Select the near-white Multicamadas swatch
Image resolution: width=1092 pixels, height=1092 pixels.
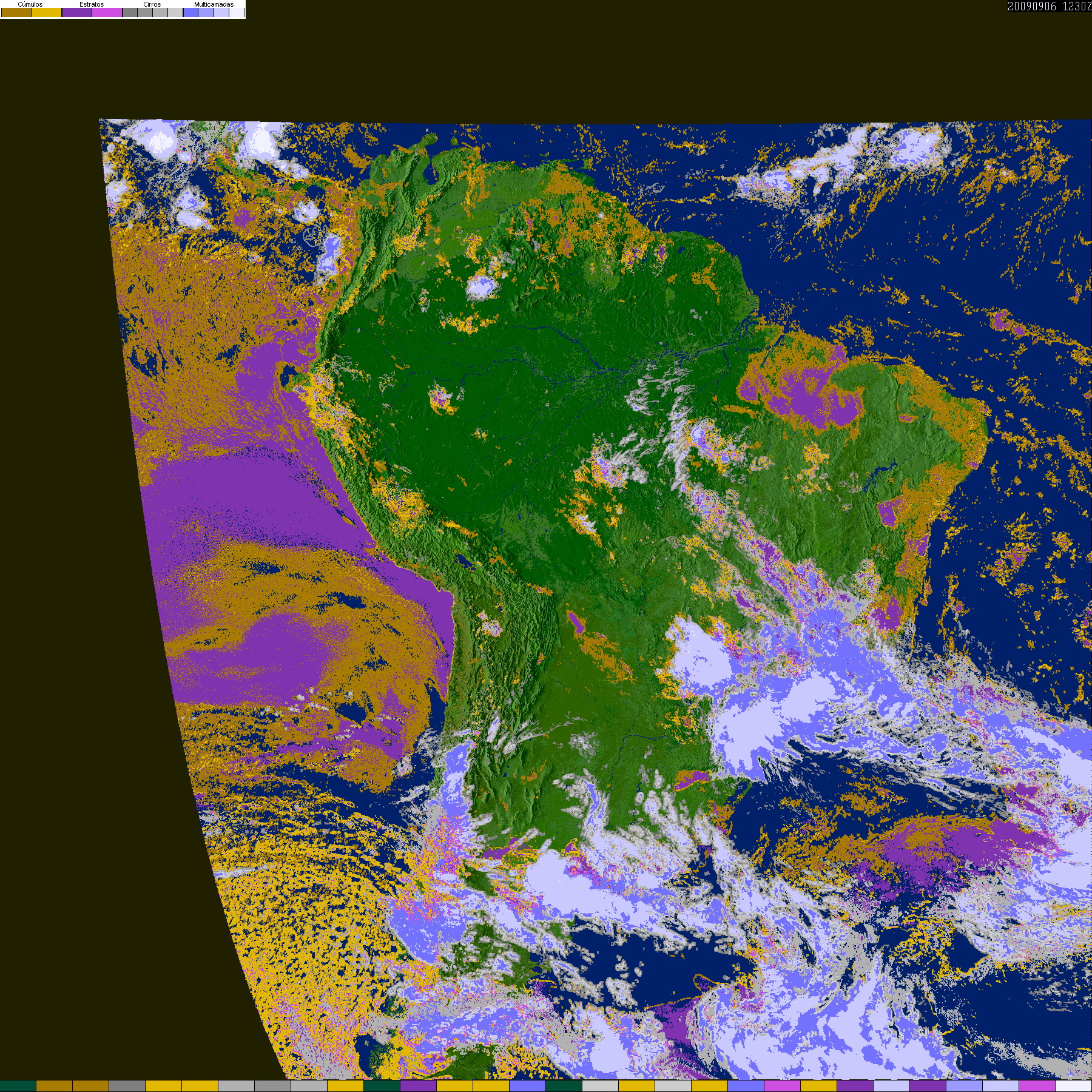237,12
